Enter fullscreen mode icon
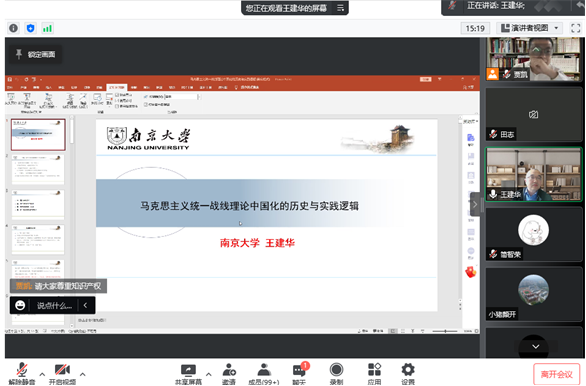Viewport: 586px width, 386px height. [x=576, y=28]
